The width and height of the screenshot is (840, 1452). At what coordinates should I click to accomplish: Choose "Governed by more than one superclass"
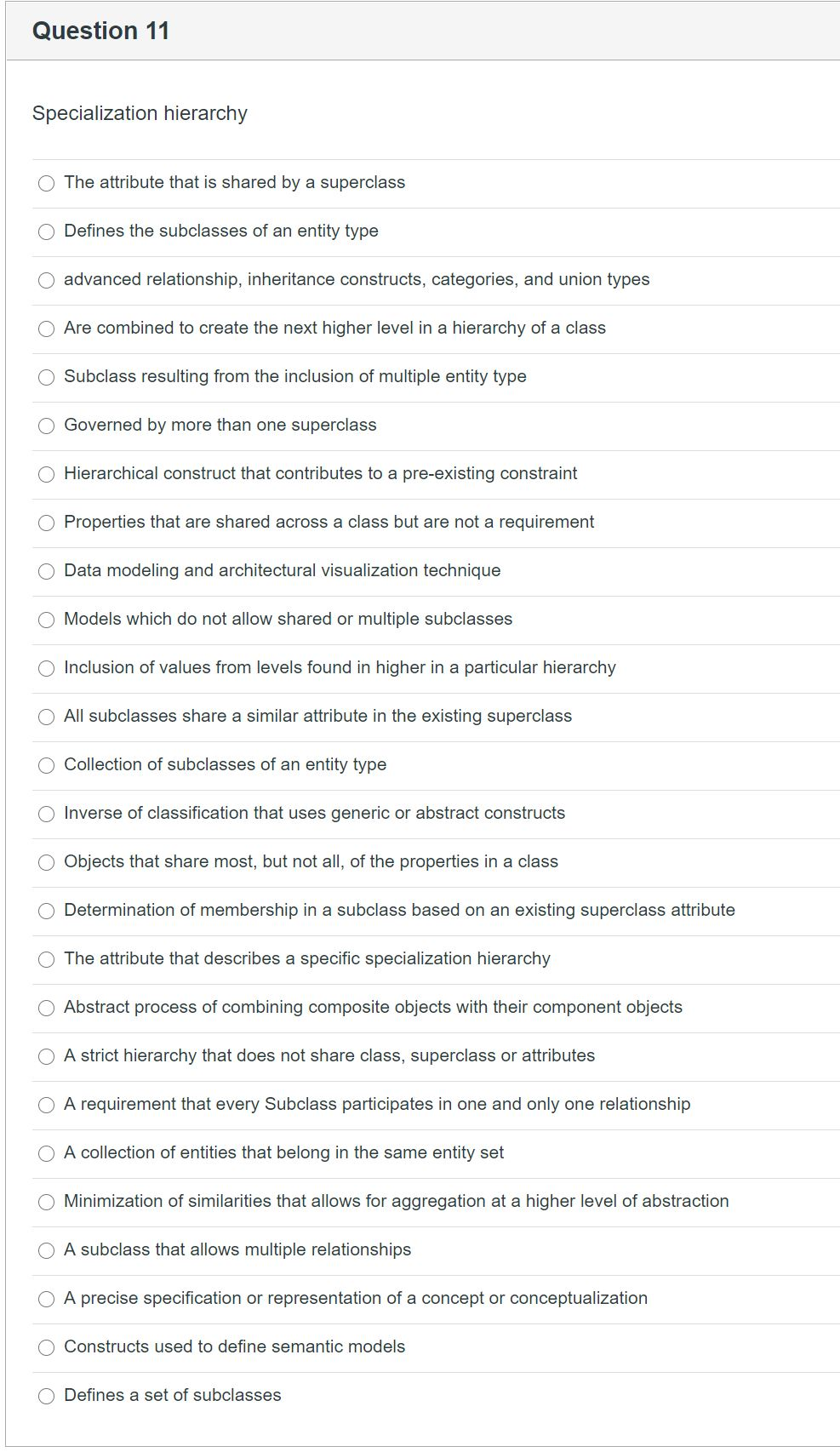click(x=45, y=426)
